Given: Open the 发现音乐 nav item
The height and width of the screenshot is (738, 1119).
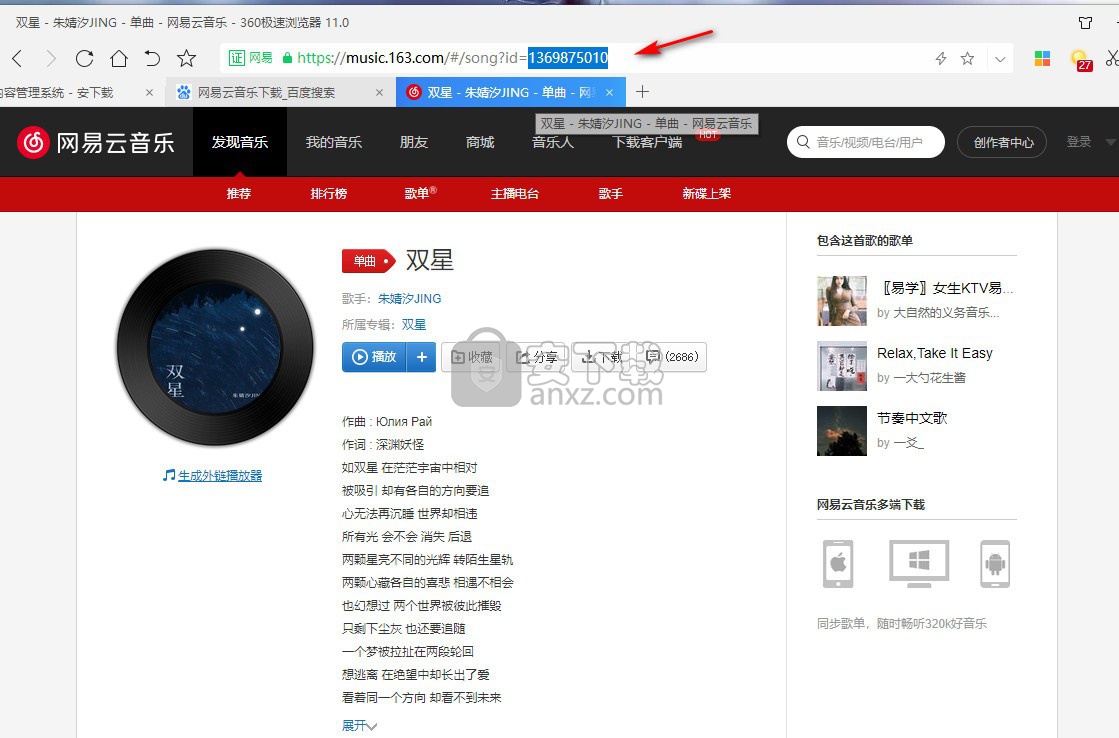Looking at the screenshot, I should [240, 142].
